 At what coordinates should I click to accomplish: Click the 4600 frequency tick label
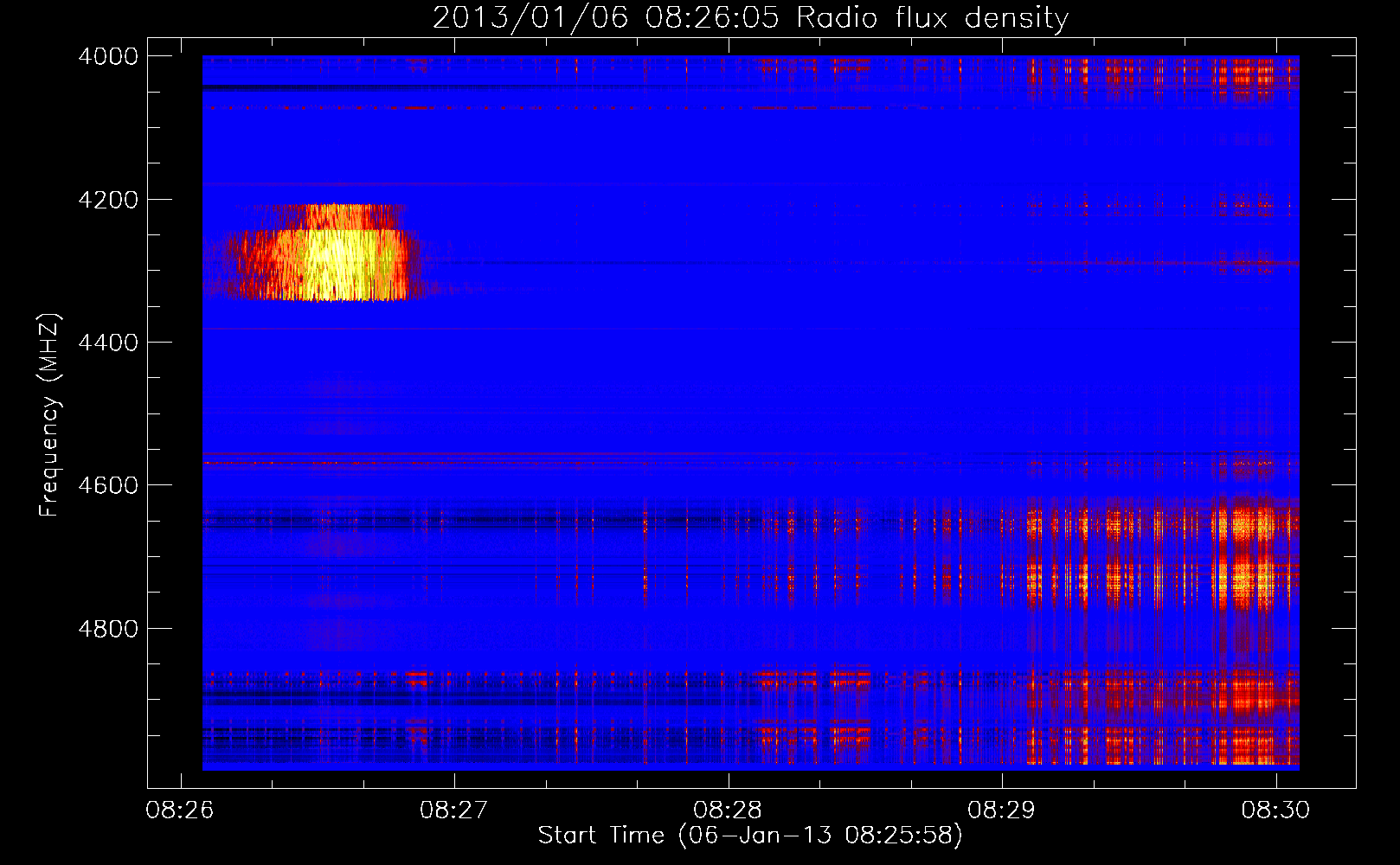click(108, 485)
